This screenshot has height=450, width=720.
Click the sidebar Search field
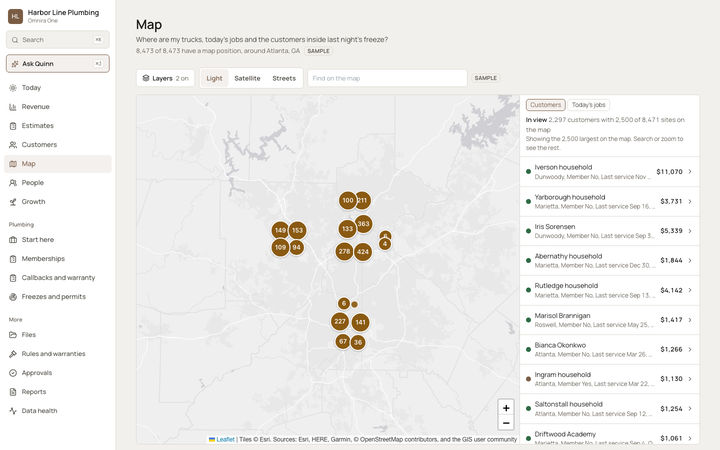pyautogui.click(x=58, y=40)
